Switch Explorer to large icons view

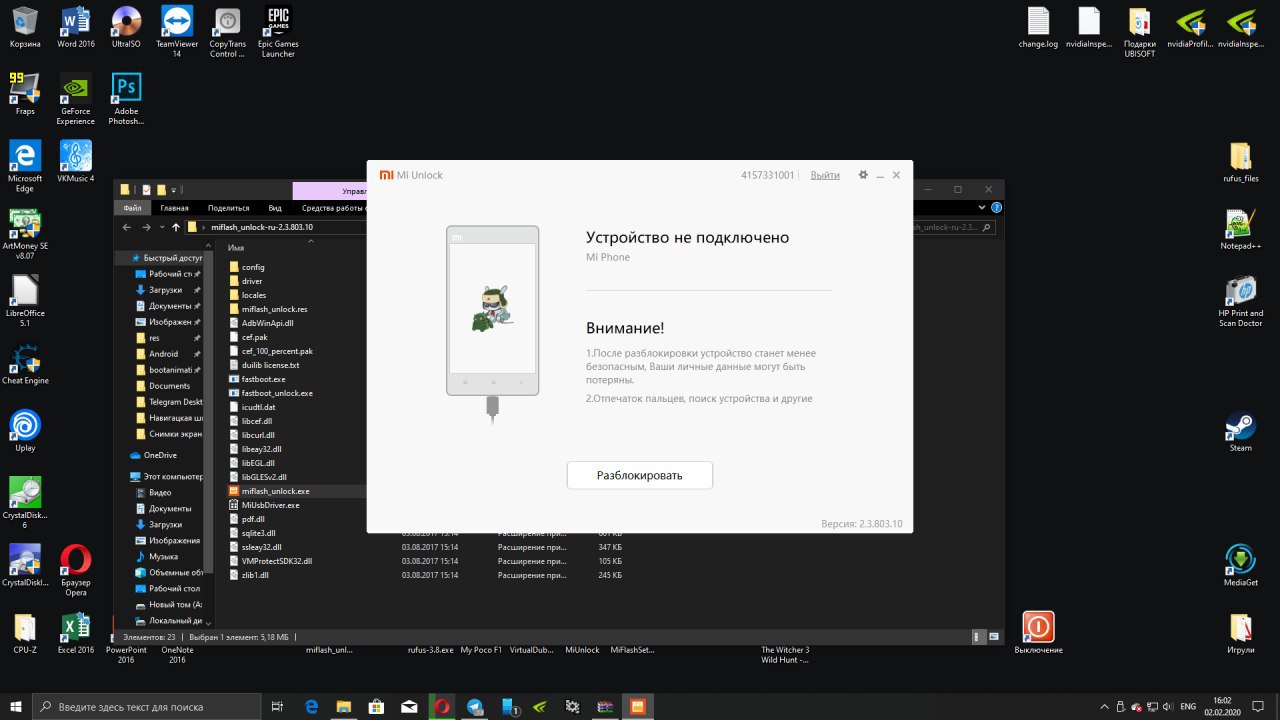pyautogui.click(x=993, y=636)
